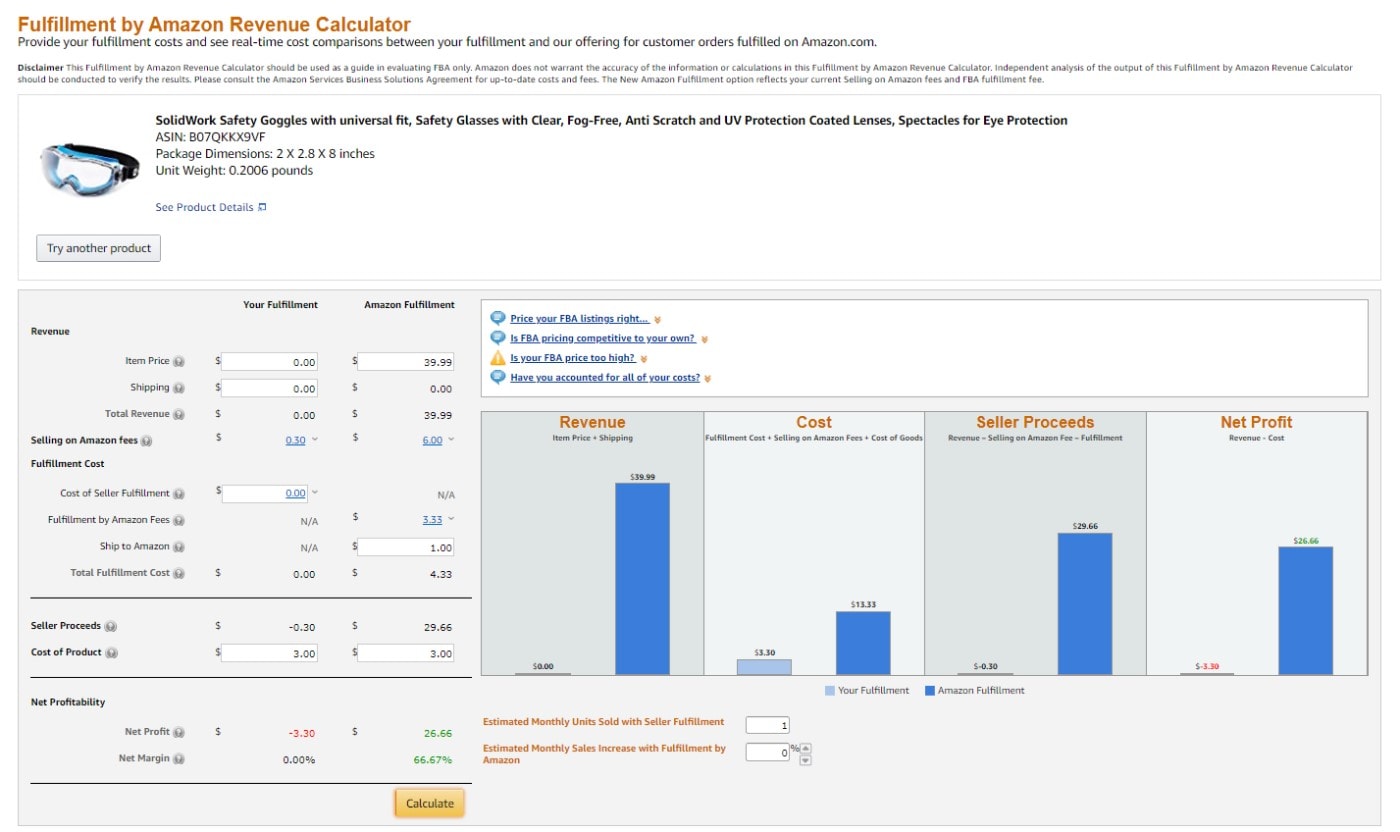Expand the Price your FBA listings right chevron
Screen dimensions: 1400x832
[657, 320]
